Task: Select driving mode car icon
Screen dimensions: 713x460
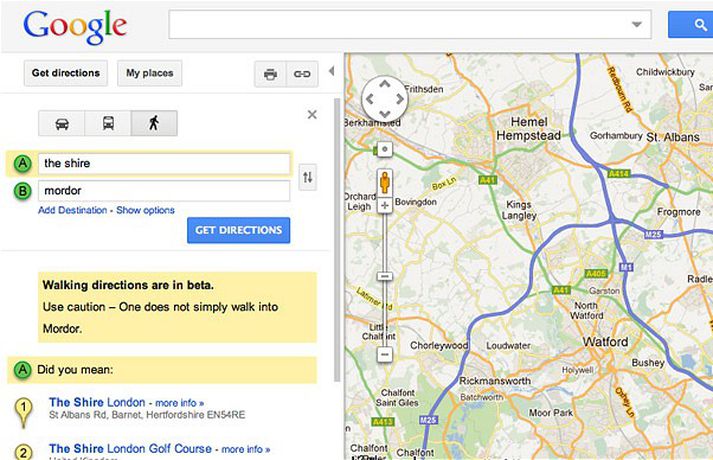Action: tap(62, 123)
